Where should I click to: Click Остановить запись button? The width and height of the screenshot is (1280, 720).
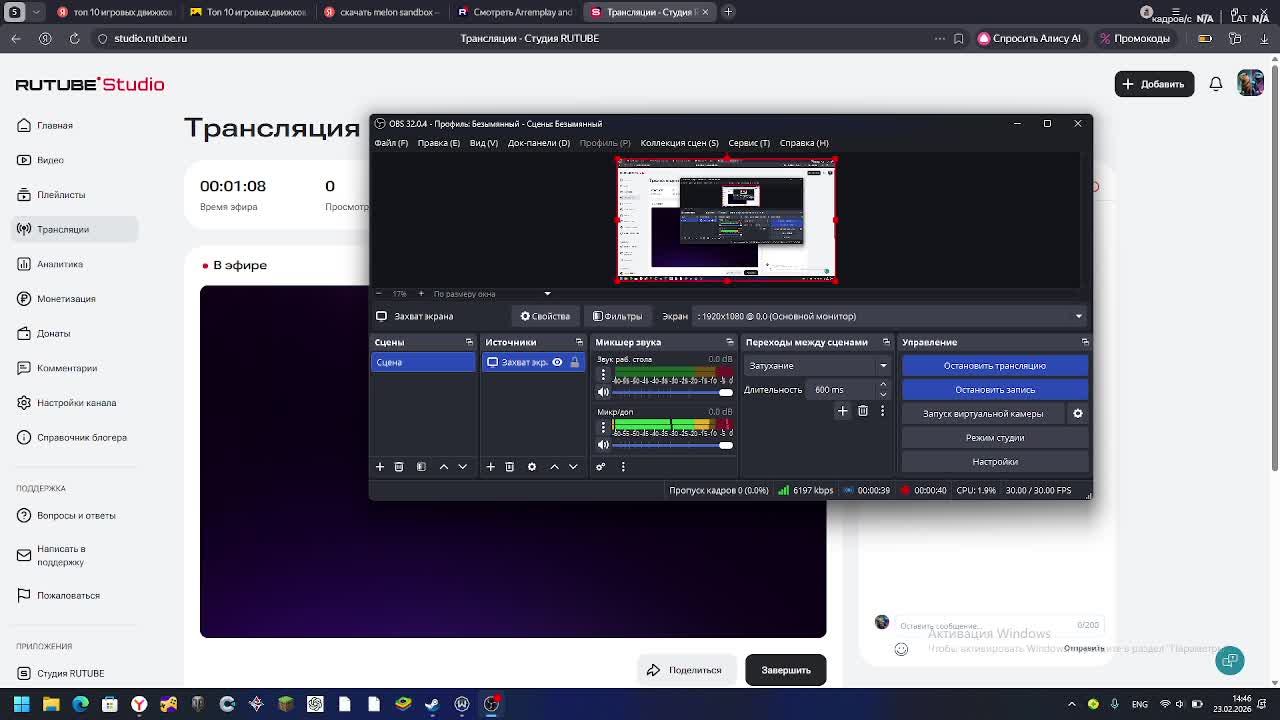[995, 390]
